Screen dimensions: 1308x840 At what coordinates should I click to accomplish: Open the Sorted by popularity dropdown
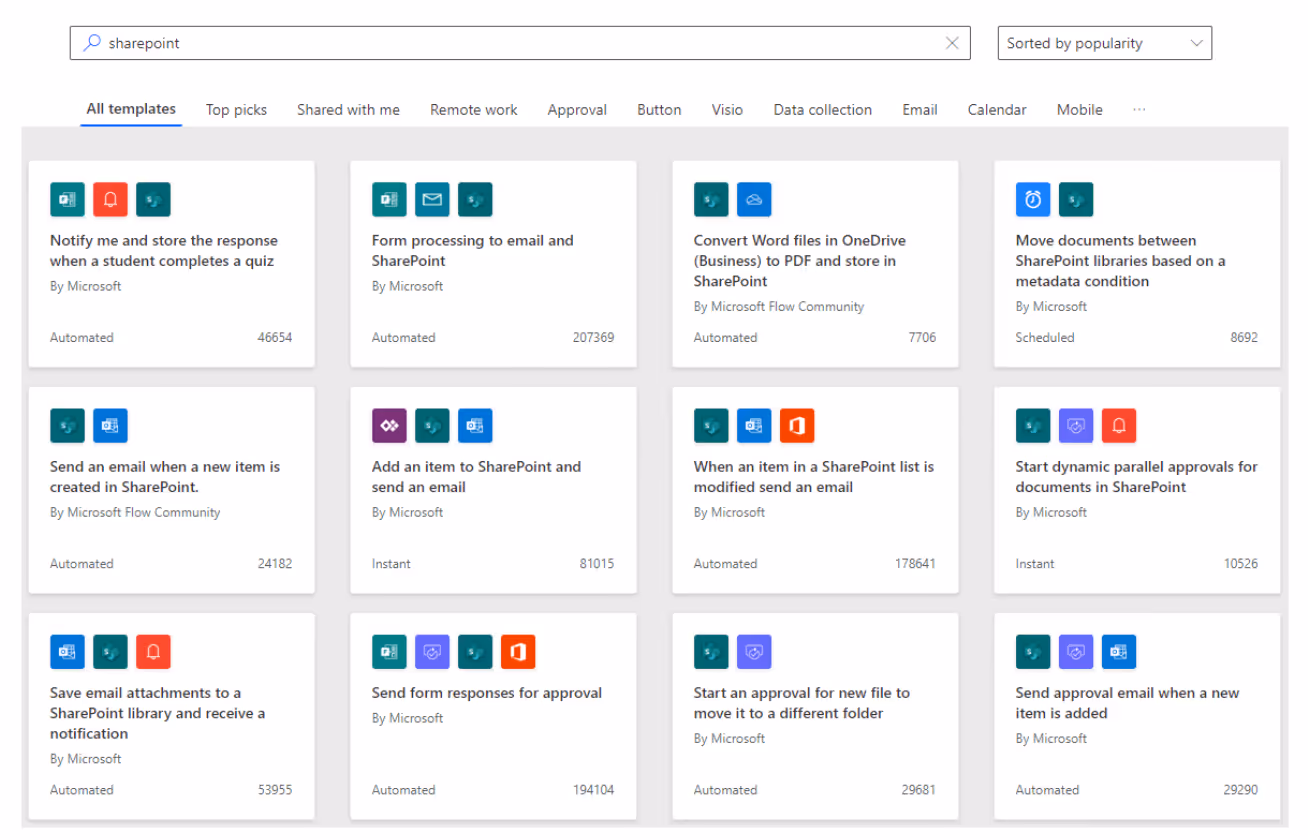(x=1105, y=43)
